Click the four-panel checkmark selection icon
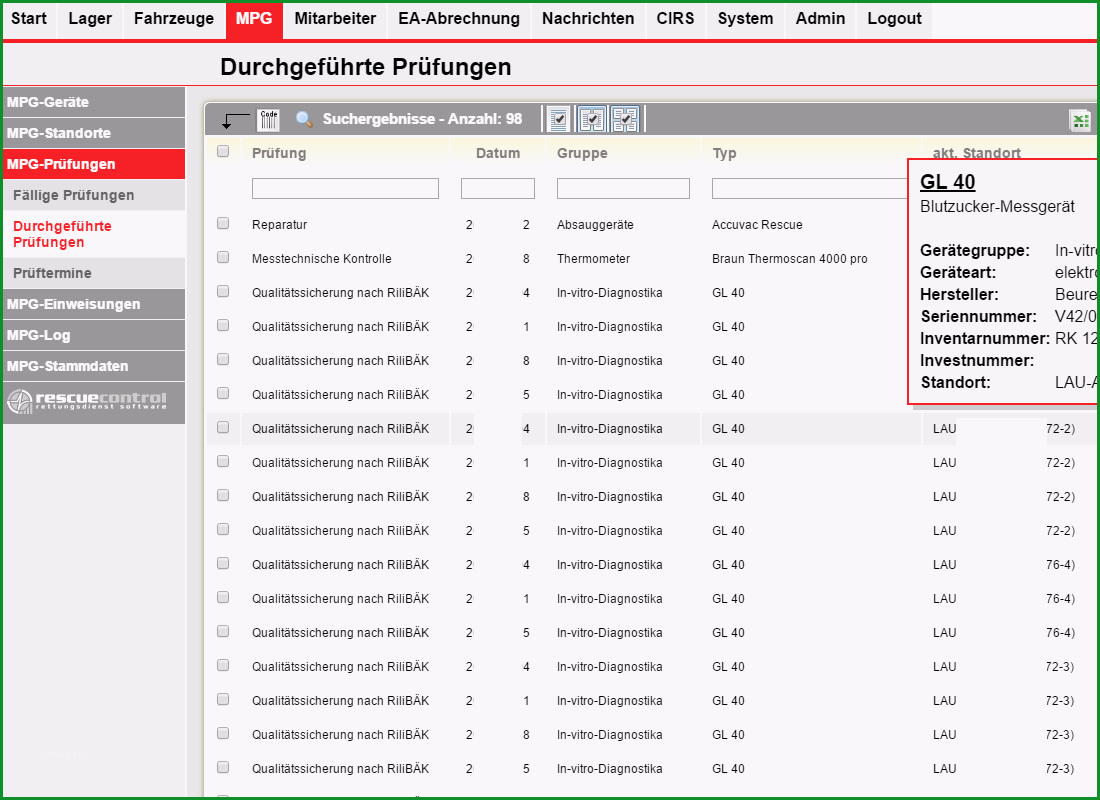The width and height of the screenshot is (1100, 800). (624, 119)
